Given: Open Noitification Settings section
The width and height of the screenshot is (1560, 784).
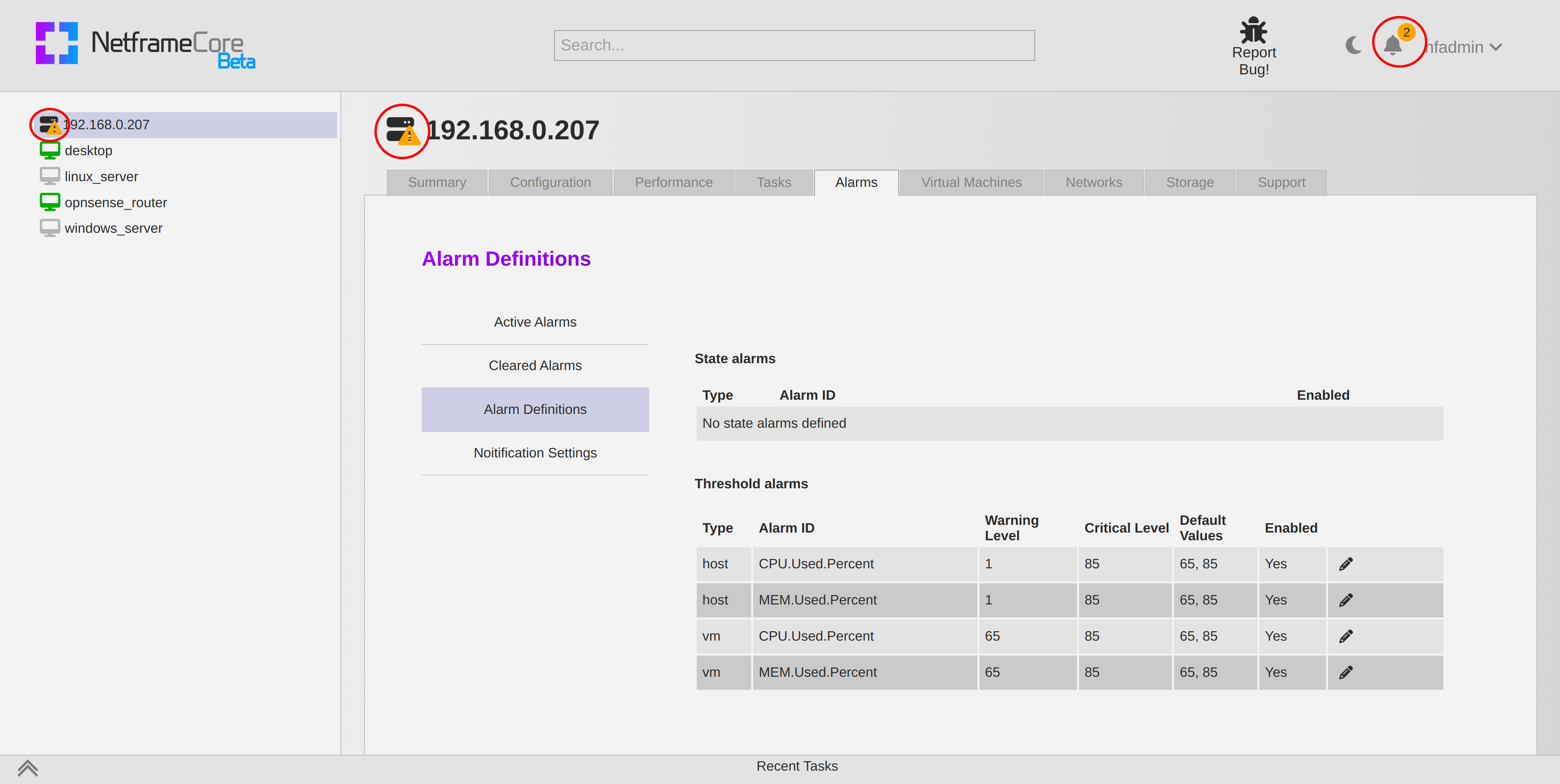Looking at the screenshot, I should click(535, 453).
